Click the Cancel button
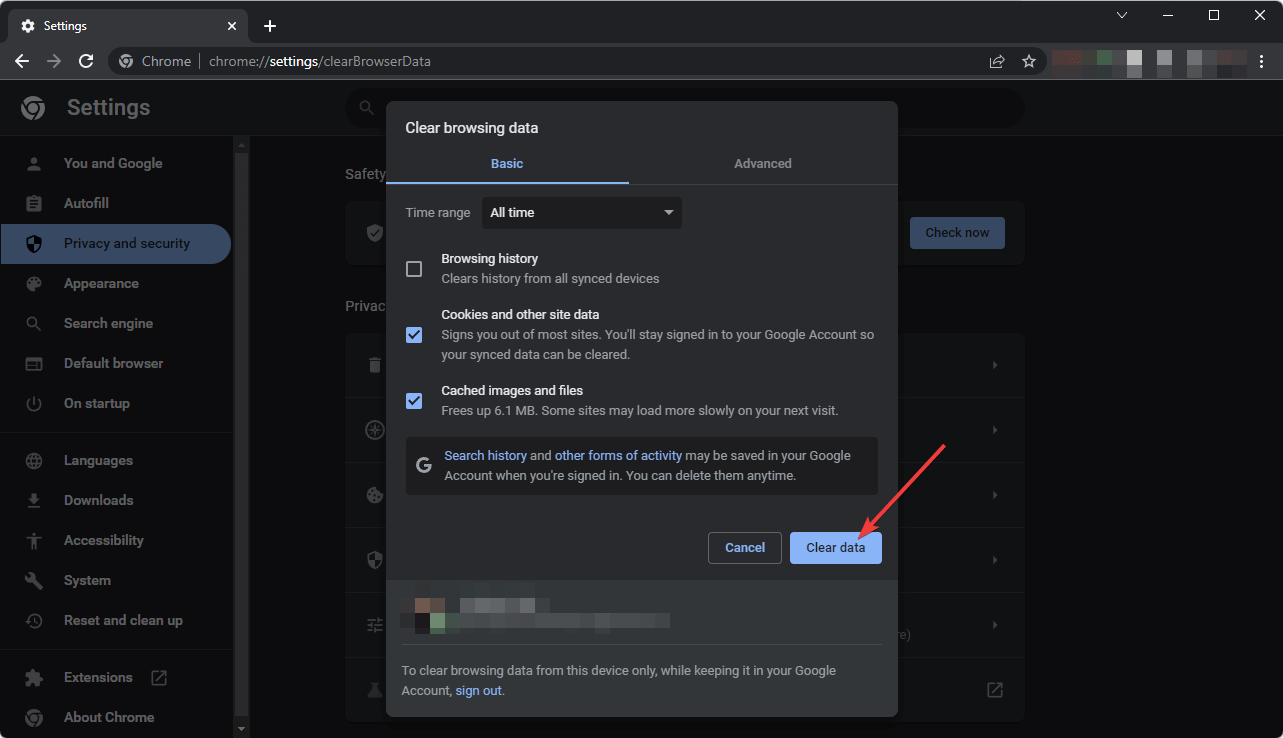The width and height of the screenshot is (1283, 738). (x=745, y=547)
